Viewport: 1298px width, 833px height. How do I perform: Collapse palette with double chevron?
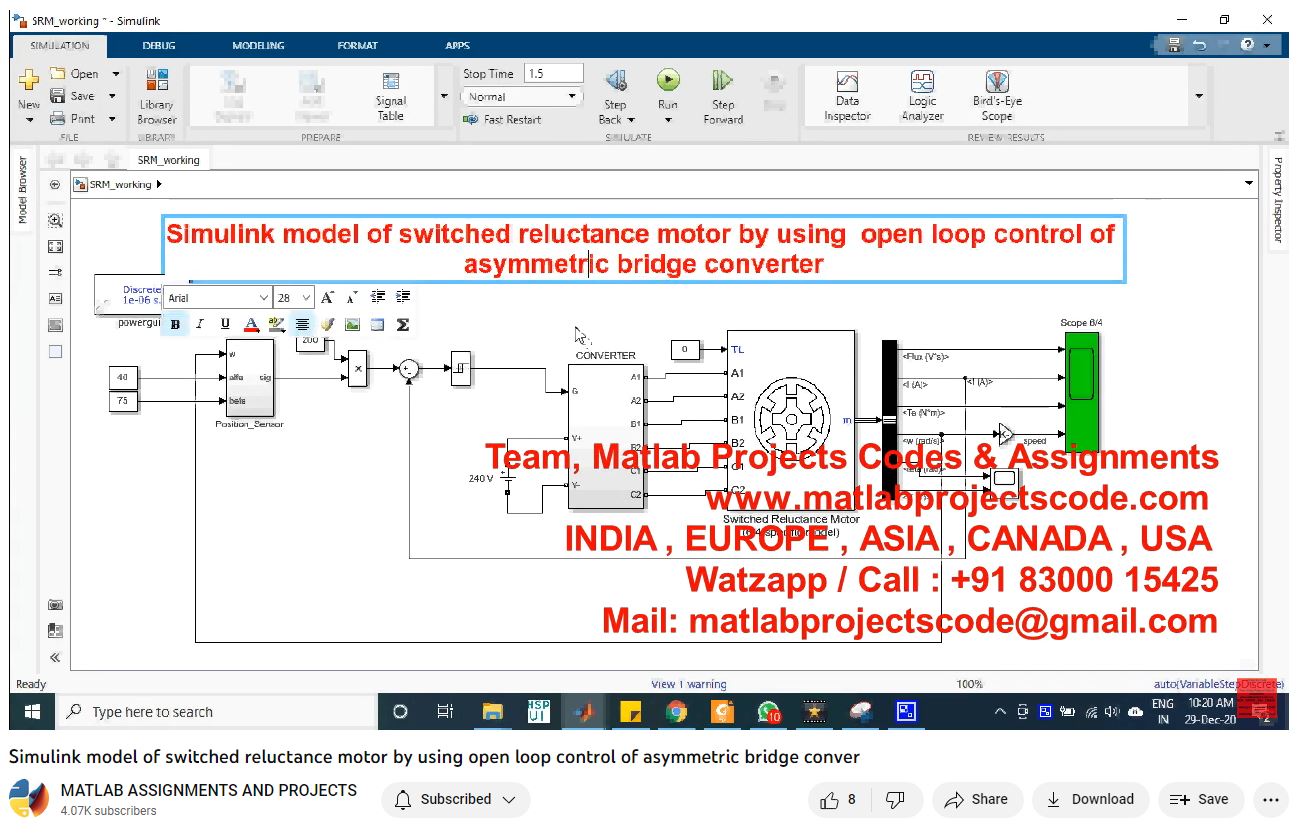pyautogui.click(x=55, y=657)
